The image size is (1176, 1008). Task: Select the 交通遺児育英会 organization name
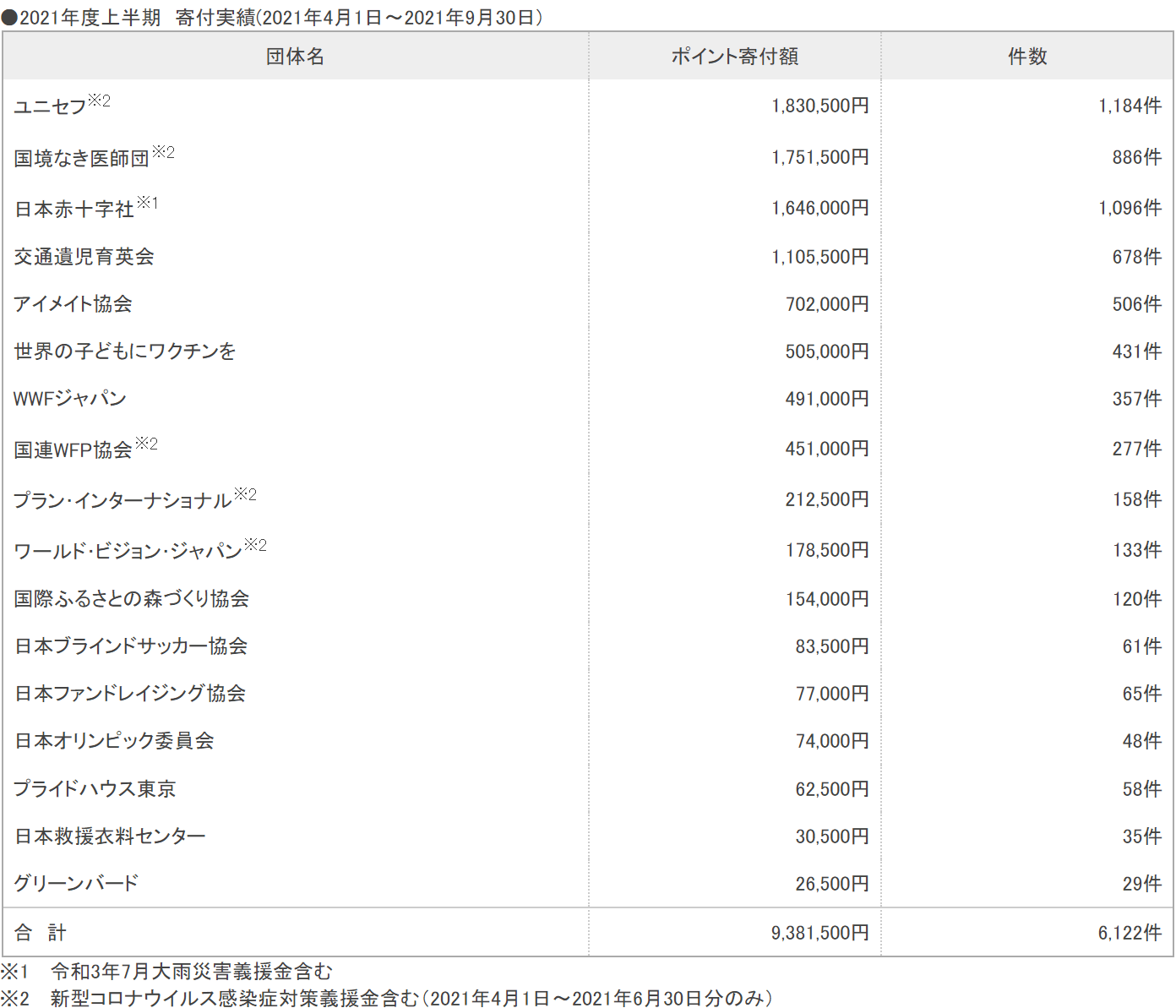pyautogui.click(x=84, y=257)
